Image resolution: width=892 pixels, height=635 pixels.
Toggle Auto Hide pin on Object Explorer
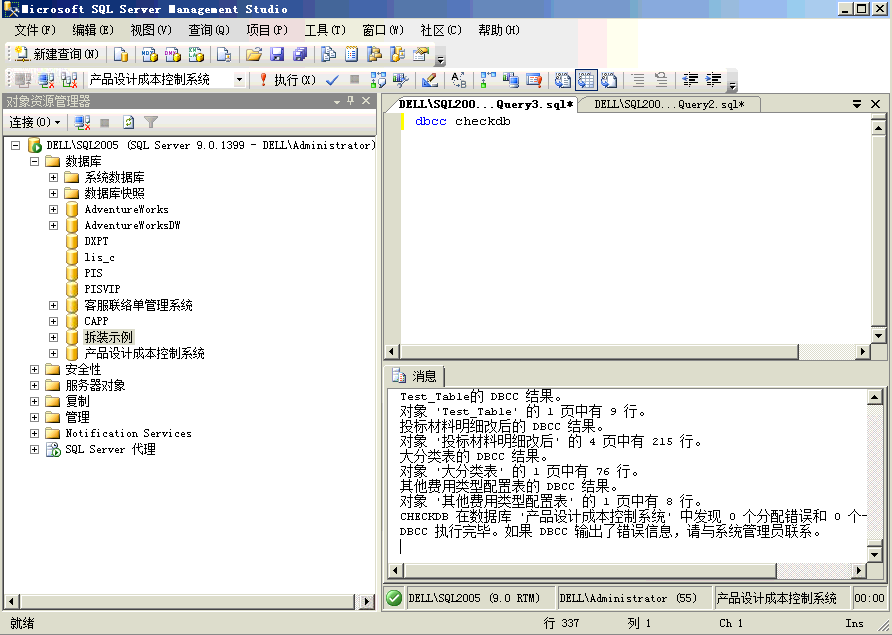[350, 101]
